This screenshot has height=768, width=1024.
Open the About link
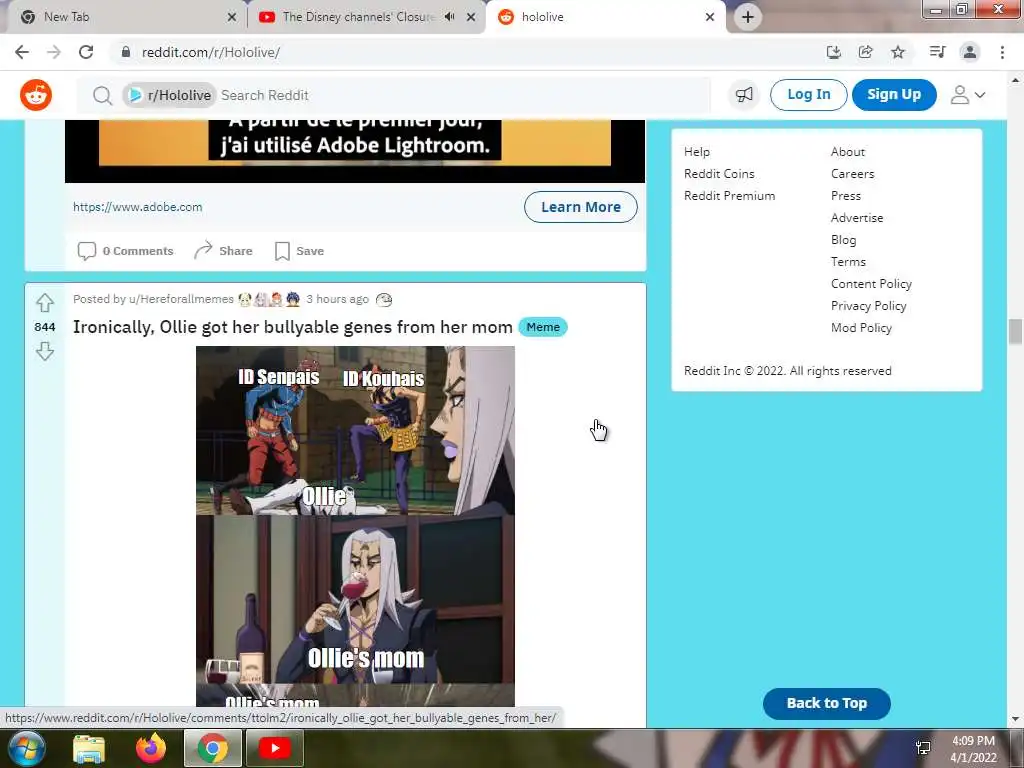848,152
